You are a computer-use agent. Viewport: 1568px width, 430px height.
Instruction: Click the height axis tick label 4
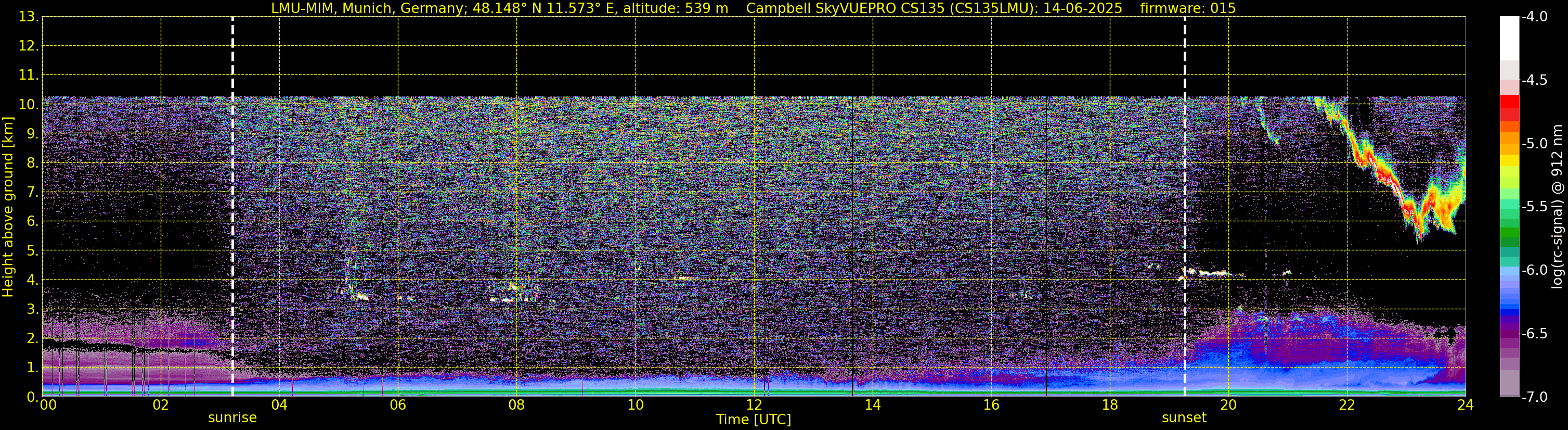click(32, 280)
